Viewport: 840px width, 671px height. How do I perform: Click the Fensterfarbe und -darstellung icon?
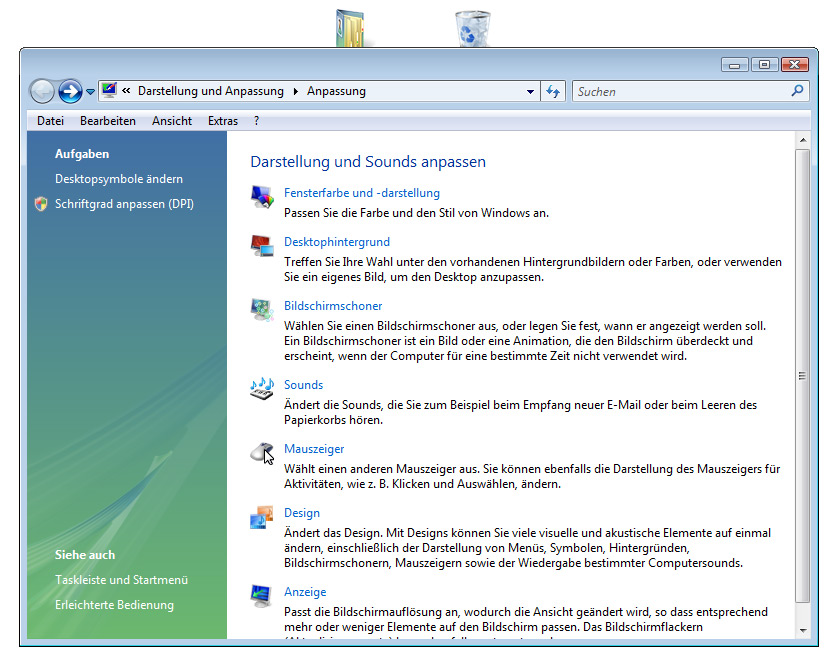[262, 197]
